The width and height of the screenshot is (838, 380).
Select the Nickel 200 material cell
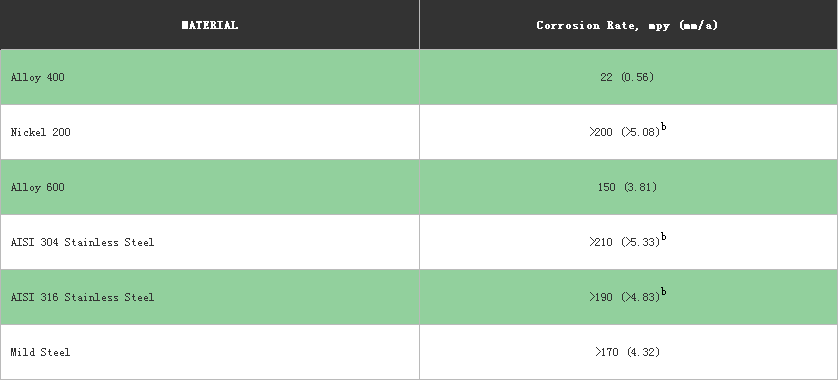point(210,132)
